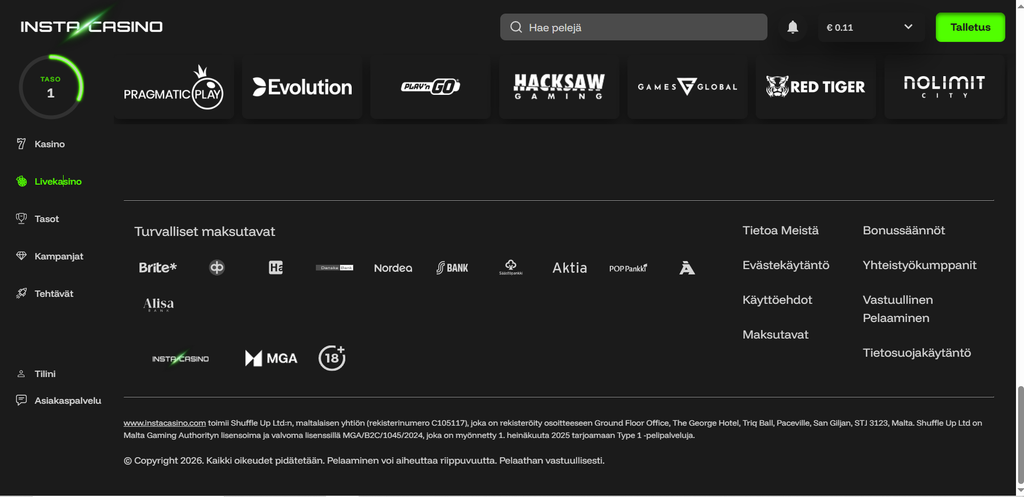
Task: Open the Yhteistyökumppanit link
Action: point(920,265)
